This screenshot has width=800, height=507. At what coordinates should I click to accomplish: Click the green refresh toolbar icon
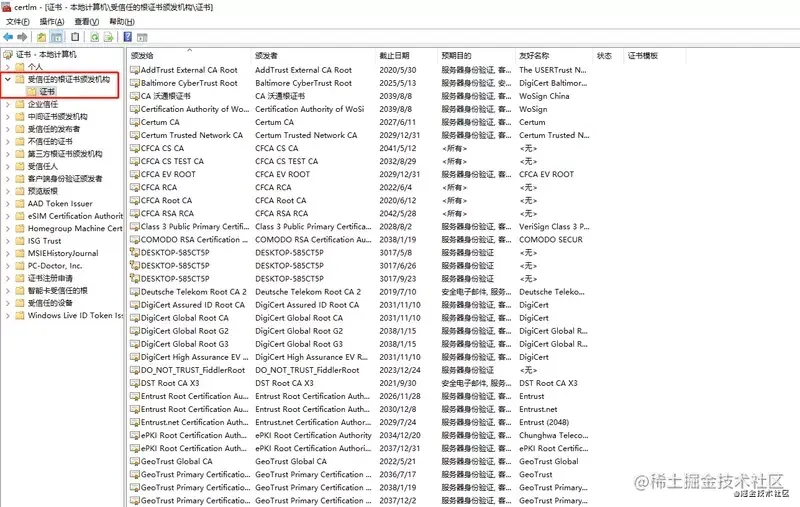point(94,37)
